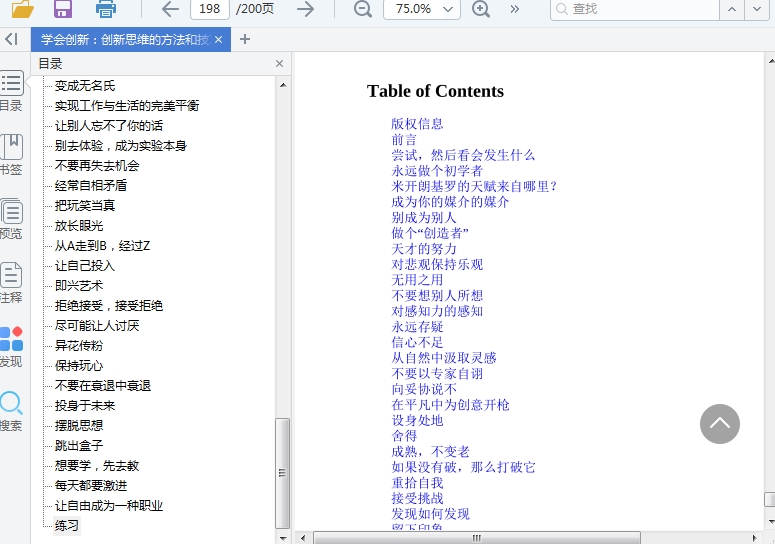775x544 pixels.
Task: Jump back to top with round arrow button
Action: click(720, 424)
